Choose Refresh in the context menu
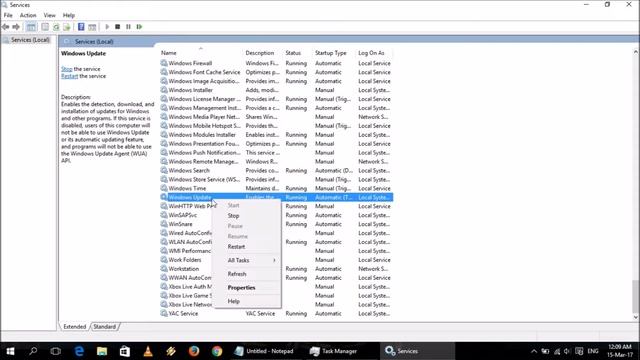 coord(237,274)
